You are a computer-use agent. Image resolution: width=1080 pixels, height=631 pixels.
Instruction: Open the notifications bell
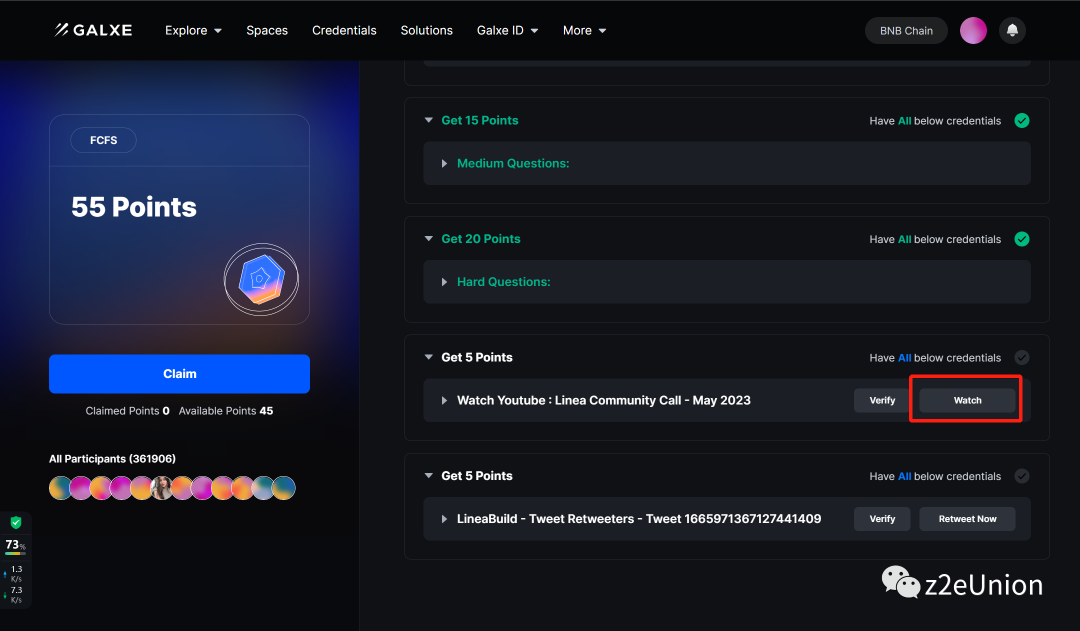tap(1012, 30)
